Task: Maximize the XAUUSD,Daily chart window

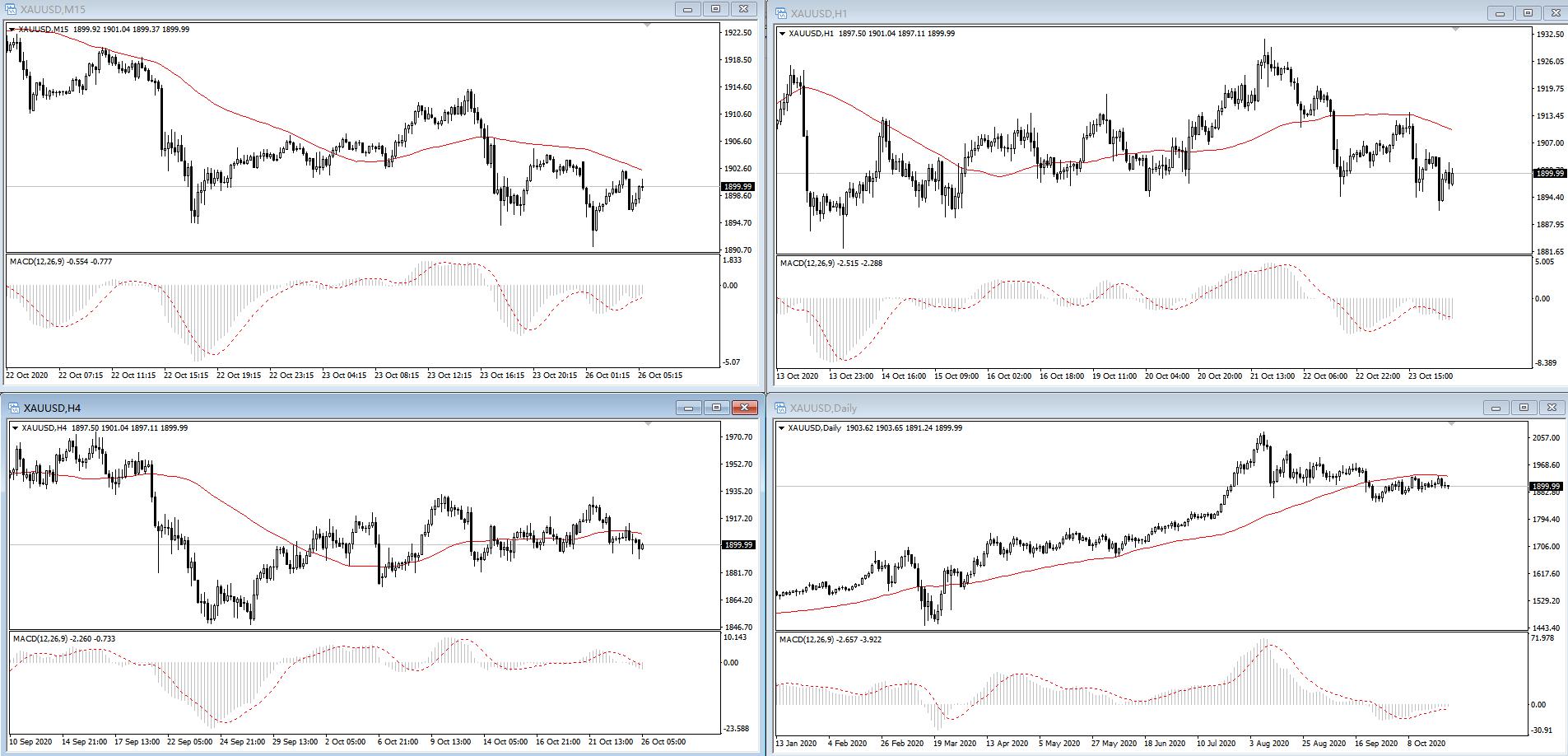Action: click(x=1524, y=408)
